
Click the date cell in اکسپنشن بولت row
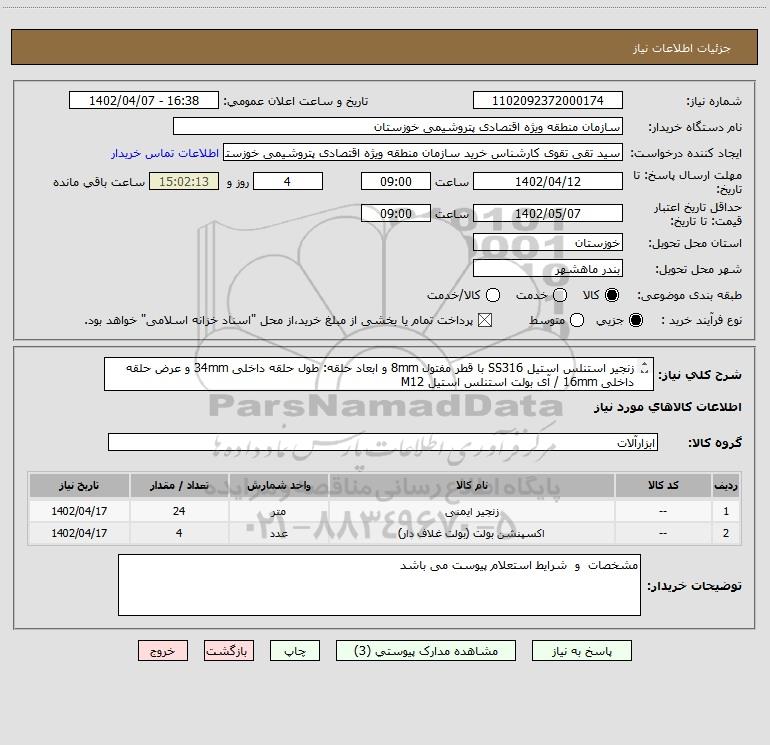coord(79,533)
